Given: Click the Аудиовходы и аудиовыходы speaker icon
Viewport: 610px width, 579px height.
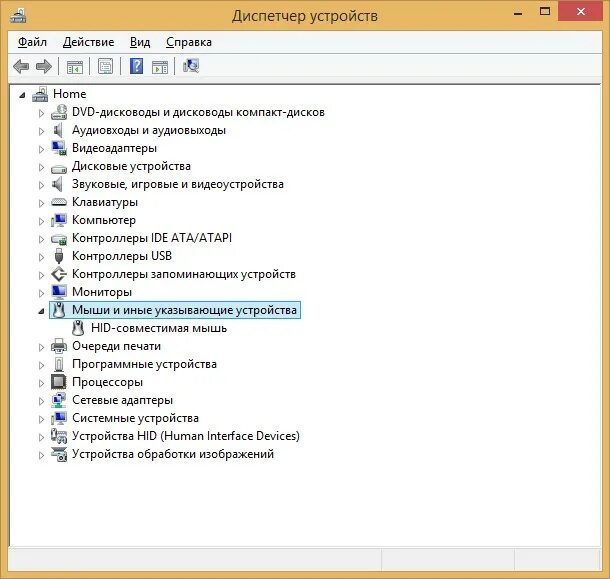Looking at the screenshot, I should (58, 130).
